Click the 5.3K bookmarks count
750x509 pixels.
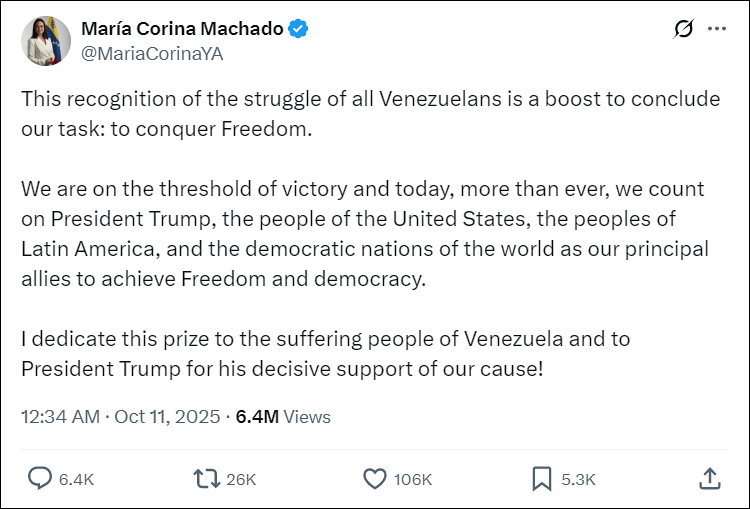(578, 480)
